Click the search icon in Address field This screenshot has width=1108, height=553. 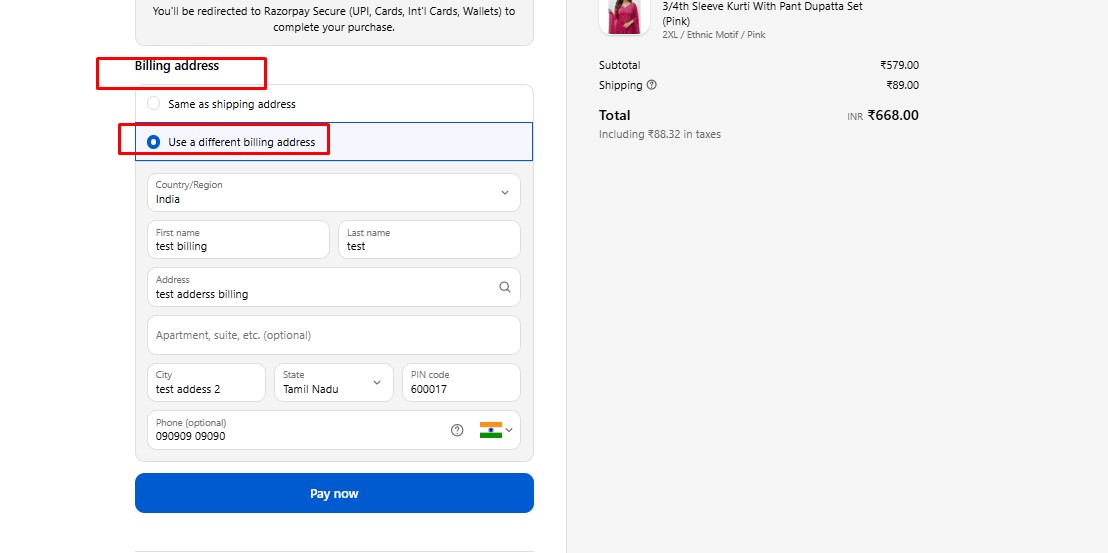click(505, 287)
